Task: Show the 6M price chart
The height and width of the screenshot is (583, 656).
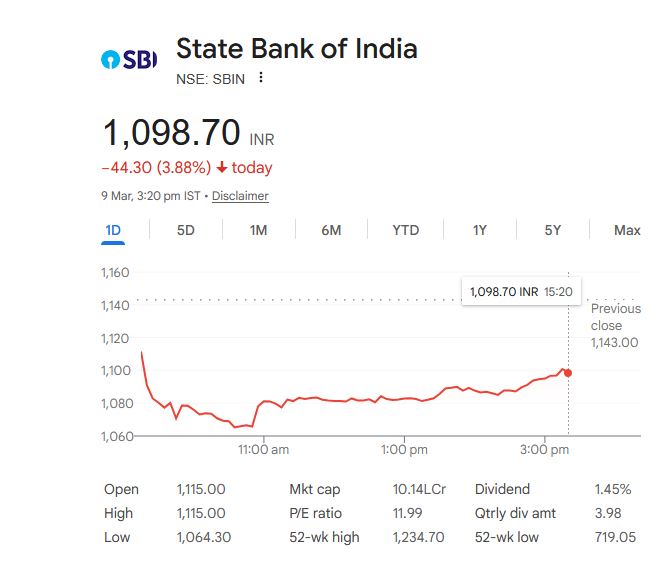Action: click(331, 230)
